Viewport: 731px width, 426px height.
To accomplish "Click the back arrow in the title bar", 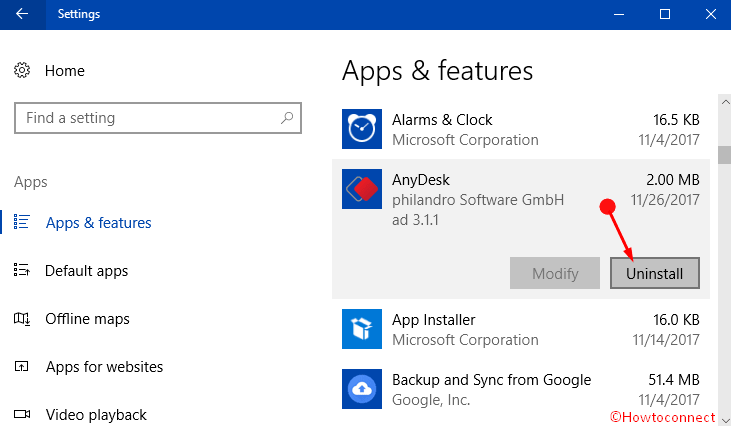I will (22, 14).
